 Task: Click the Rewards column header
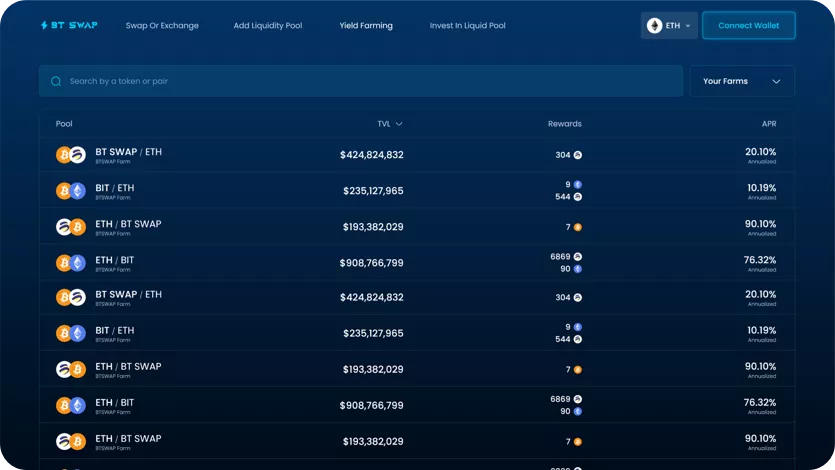(x=564, y=123)
